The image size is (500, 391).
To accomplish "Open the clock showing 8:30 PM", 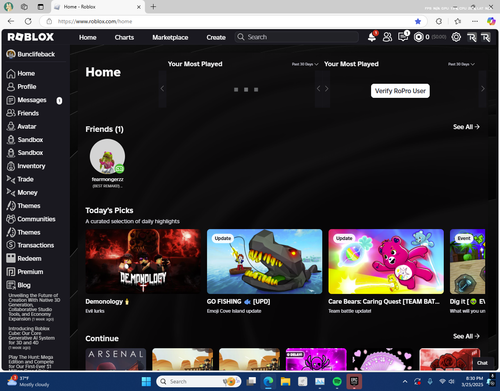I will point(472,381).
